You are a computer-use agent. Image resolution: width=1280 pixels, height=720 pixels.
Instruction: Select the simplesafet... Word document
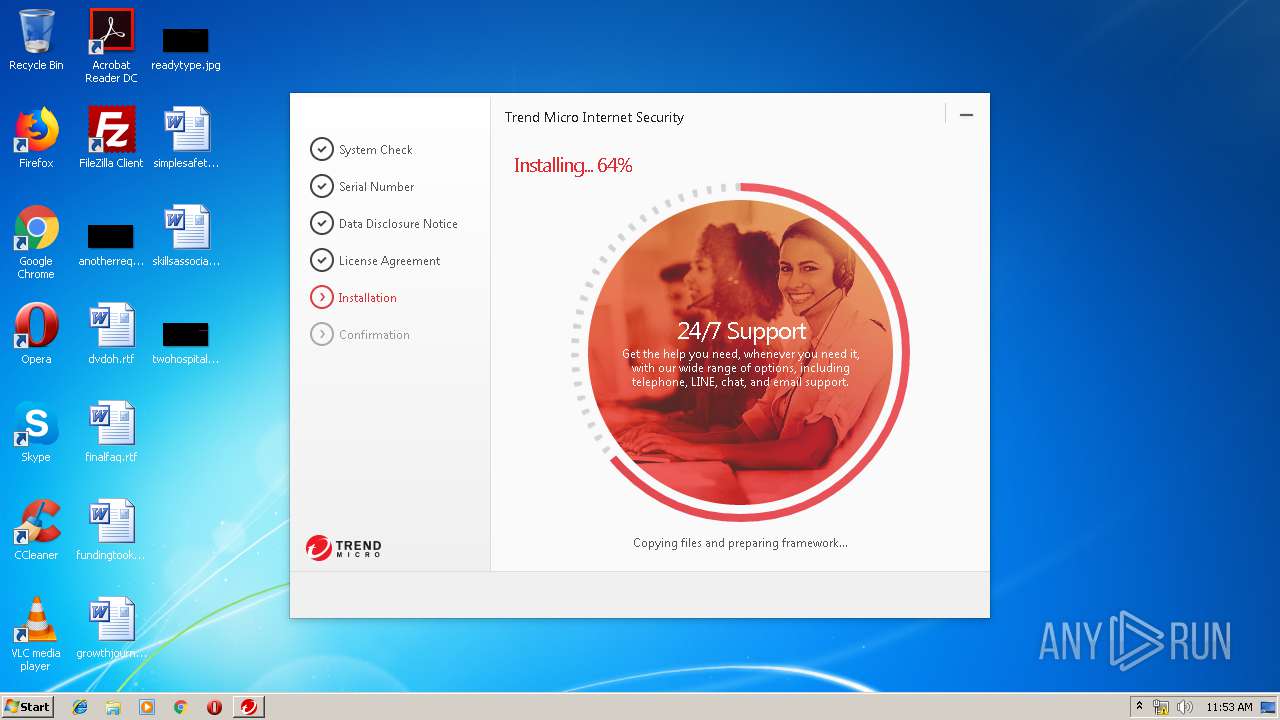(x=186, y=138)
